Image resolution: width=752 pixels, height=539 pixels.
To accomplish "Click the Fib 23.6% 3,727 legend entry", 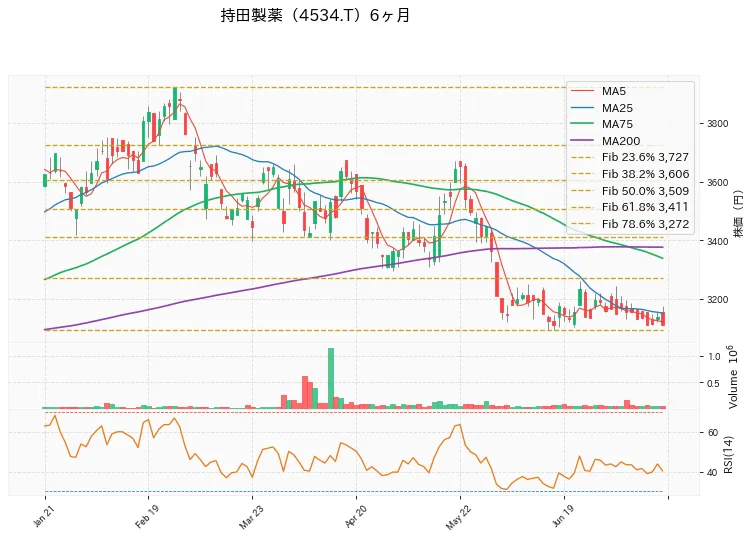I will [x=630, y=157].
